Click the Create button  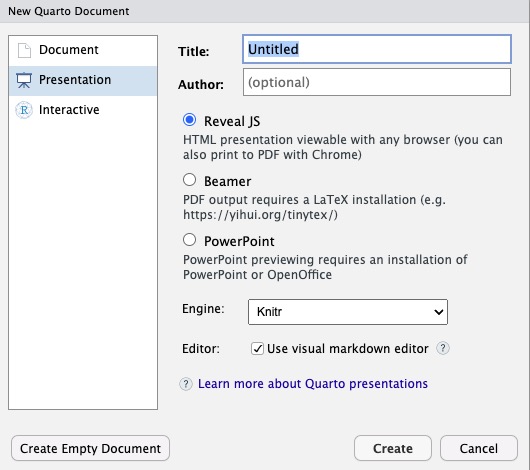(393, 448)
